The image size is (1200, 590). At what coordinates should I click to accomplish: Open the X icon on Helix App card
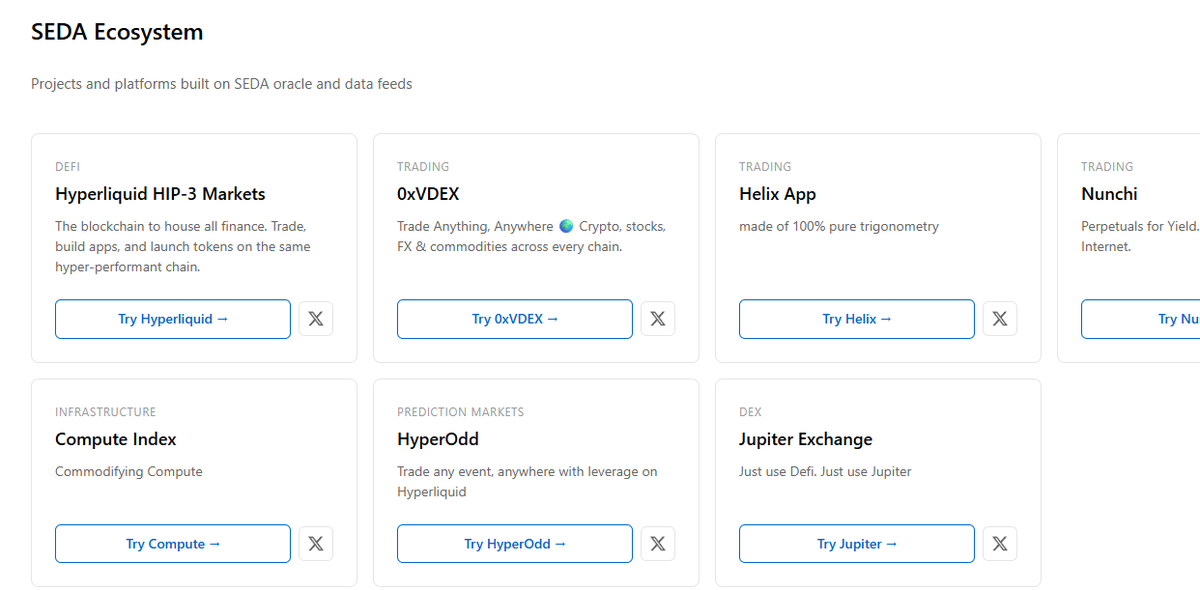click(1000, 319)
